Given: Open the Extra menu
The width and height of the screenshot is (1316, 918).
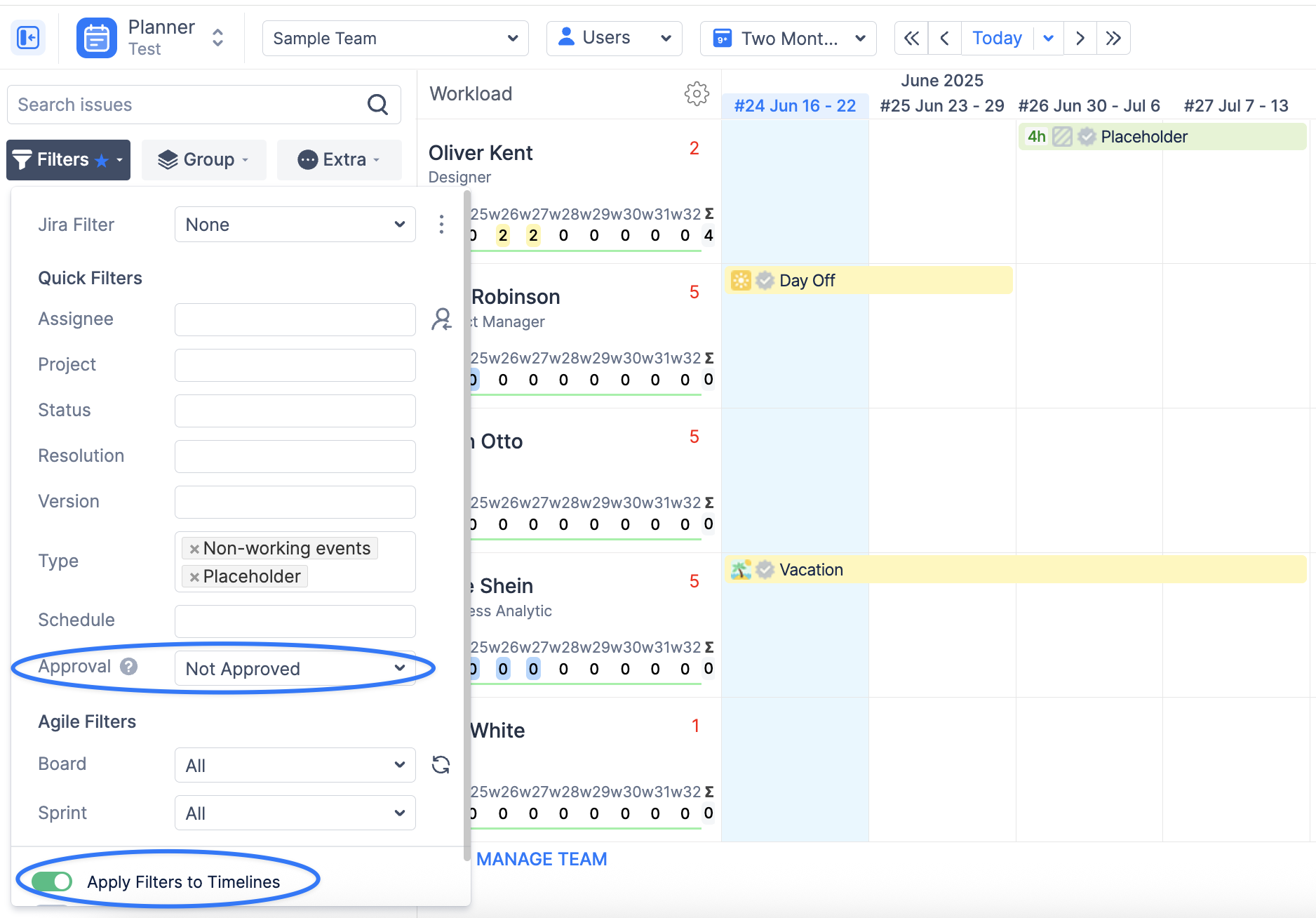Looking at the screenshot, I should (339, 160).
